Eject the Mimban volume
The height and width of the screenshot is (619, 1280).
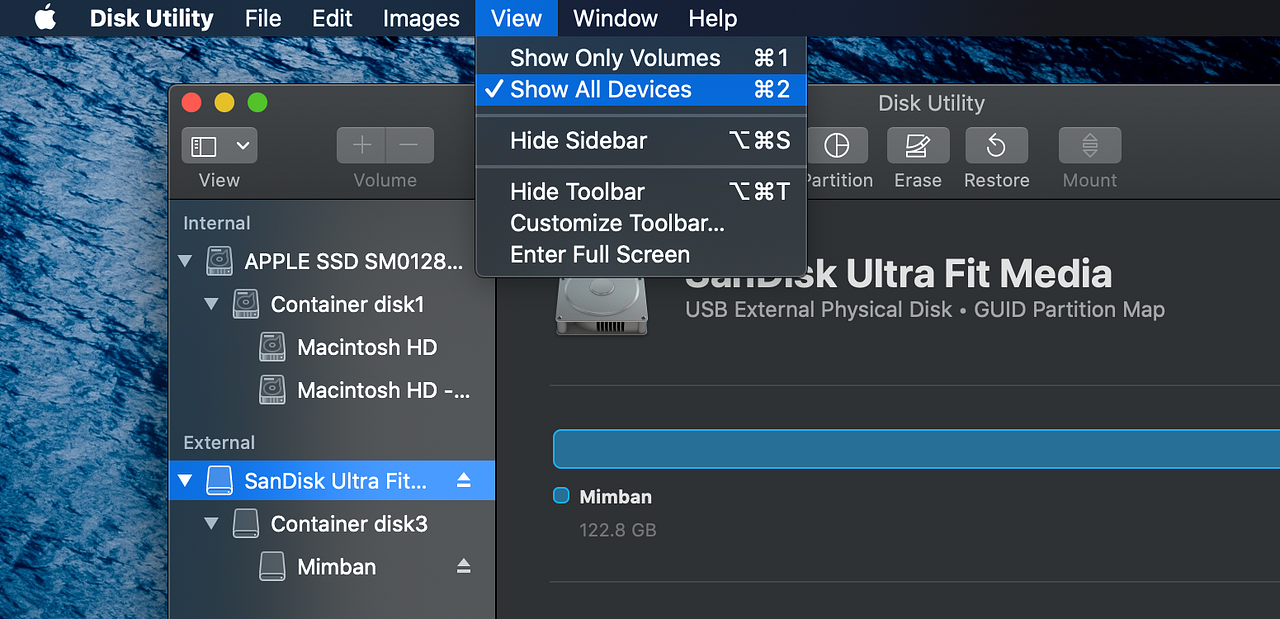[x=463, y=566]
